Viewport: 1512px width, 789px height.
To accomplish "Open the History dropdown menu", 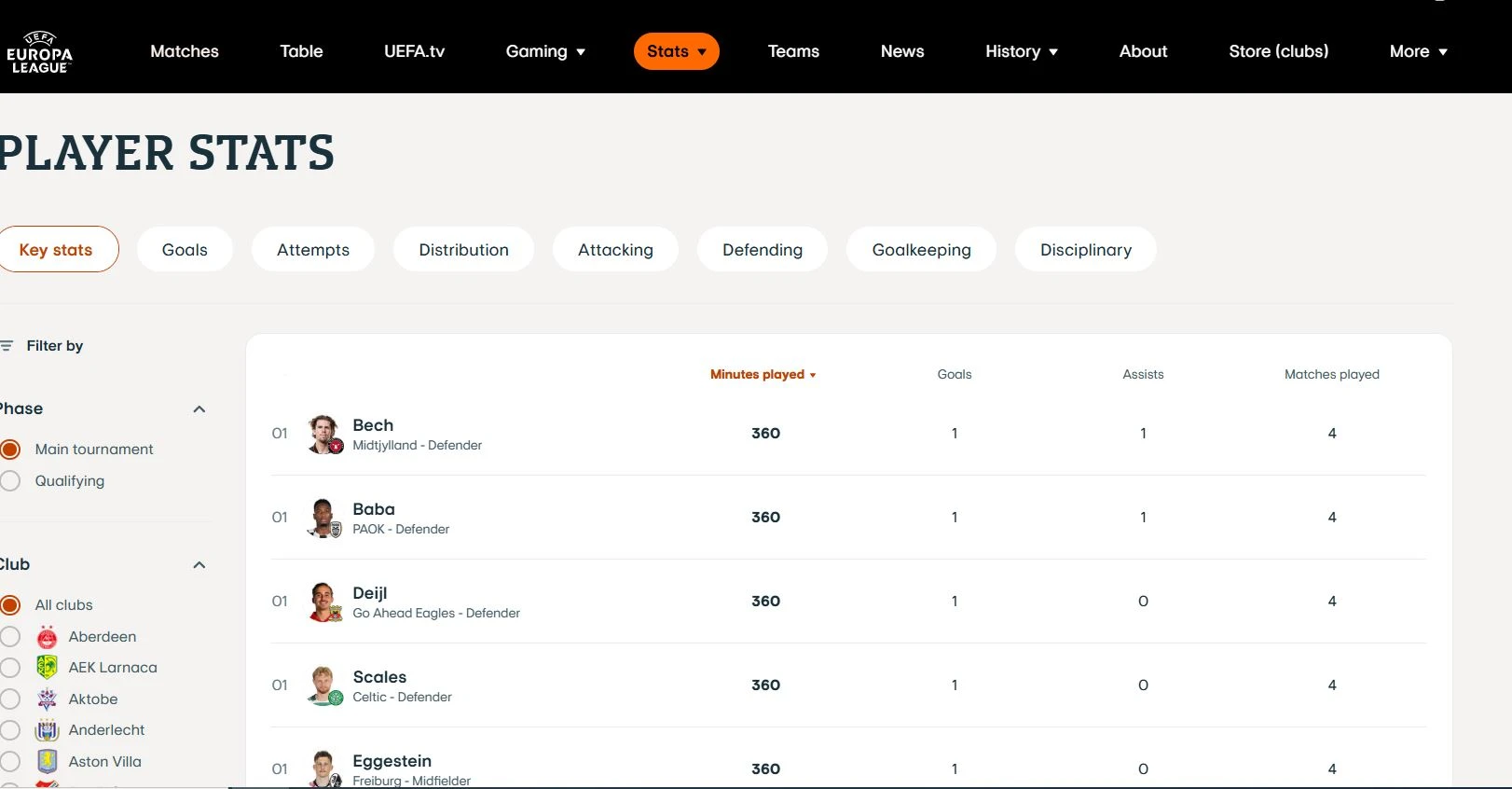I will pos(1021,51).
